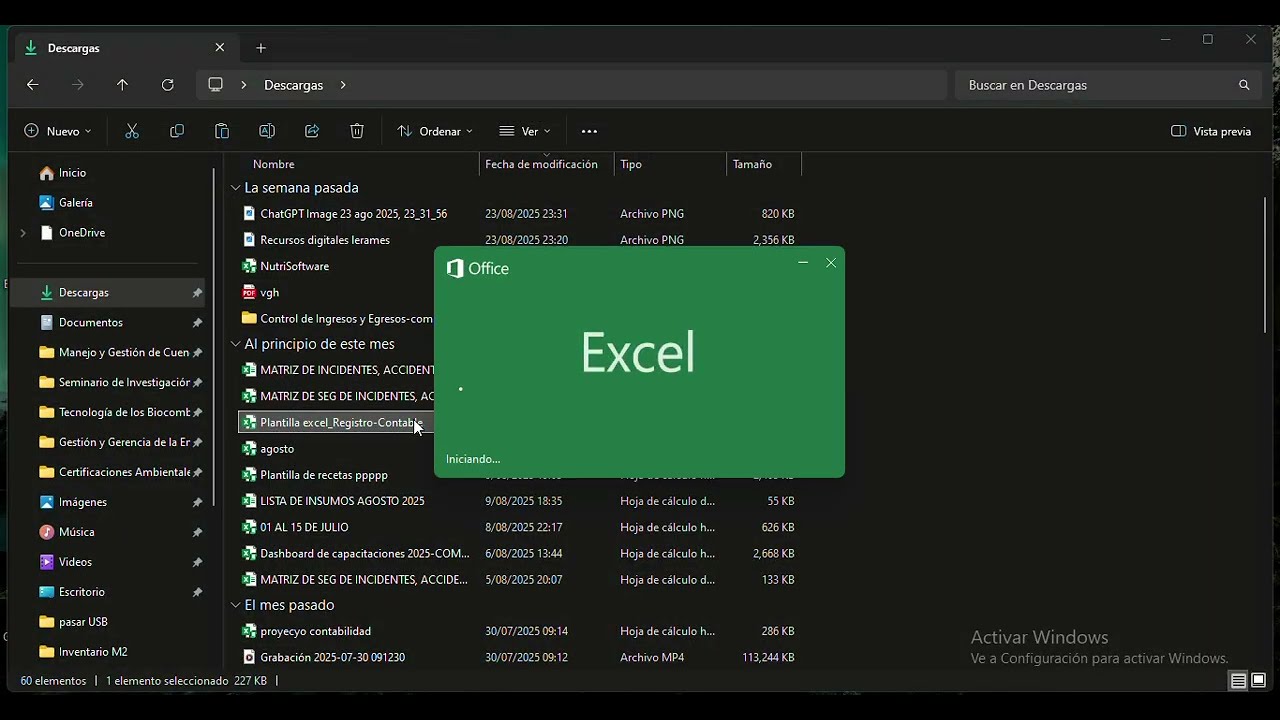The height and width of the screenshot is (720, 1280).
Task: Open the three-dots more options menu
Action: pos(589,131)
